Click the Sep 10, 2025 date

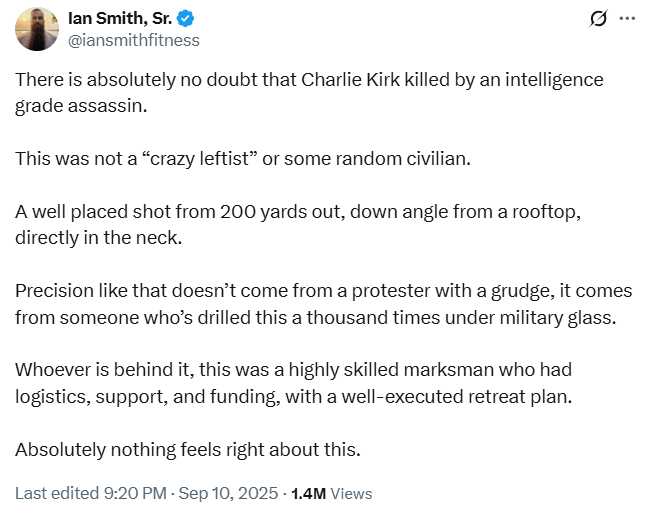[229, 493]
